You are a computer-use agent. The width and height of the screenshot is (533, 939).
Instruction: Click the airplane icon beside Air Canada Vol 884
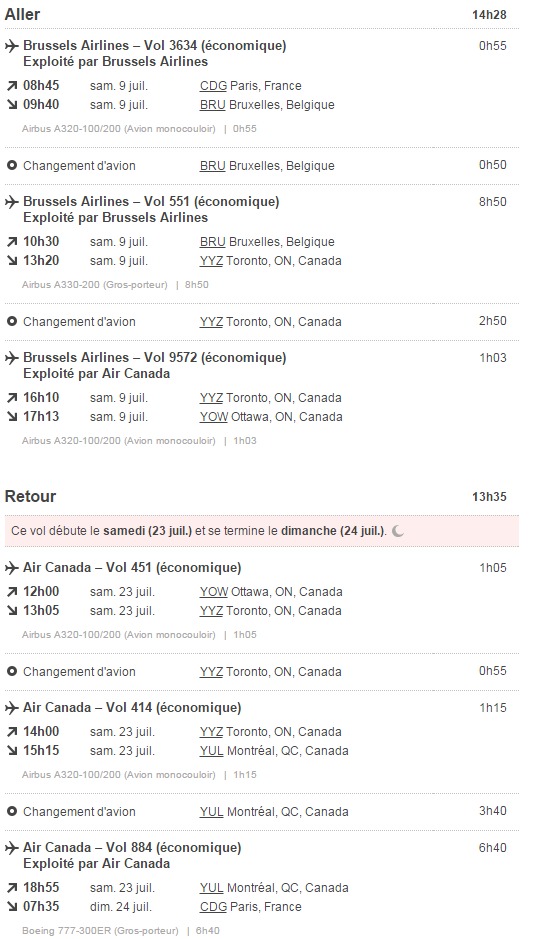click(x=12, y=849)
